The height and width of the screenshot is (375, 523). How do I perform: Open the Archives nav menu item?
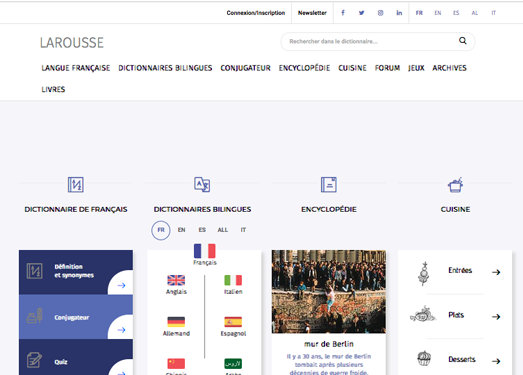[x=449, y=68]
